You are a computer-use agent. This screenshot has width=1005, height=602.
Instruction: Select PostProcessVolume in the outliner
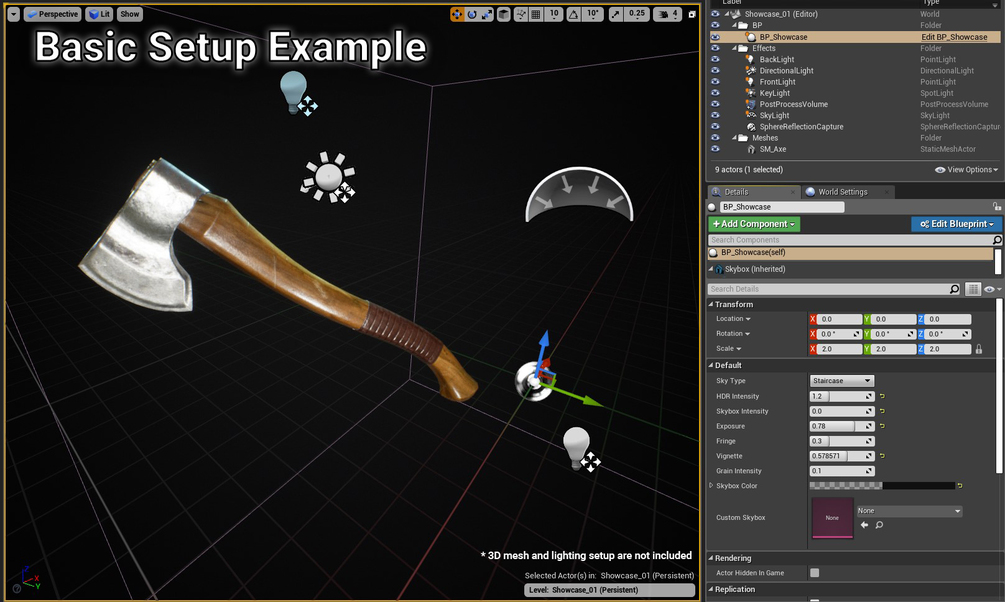pyautogui.click(x=793, y=105)
